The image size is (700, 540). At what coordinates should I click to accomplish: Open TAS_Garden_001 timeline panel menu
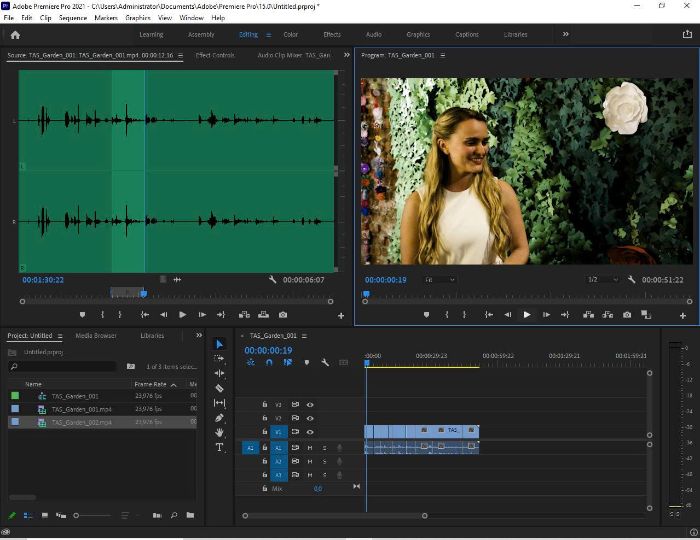click(304, 336)
